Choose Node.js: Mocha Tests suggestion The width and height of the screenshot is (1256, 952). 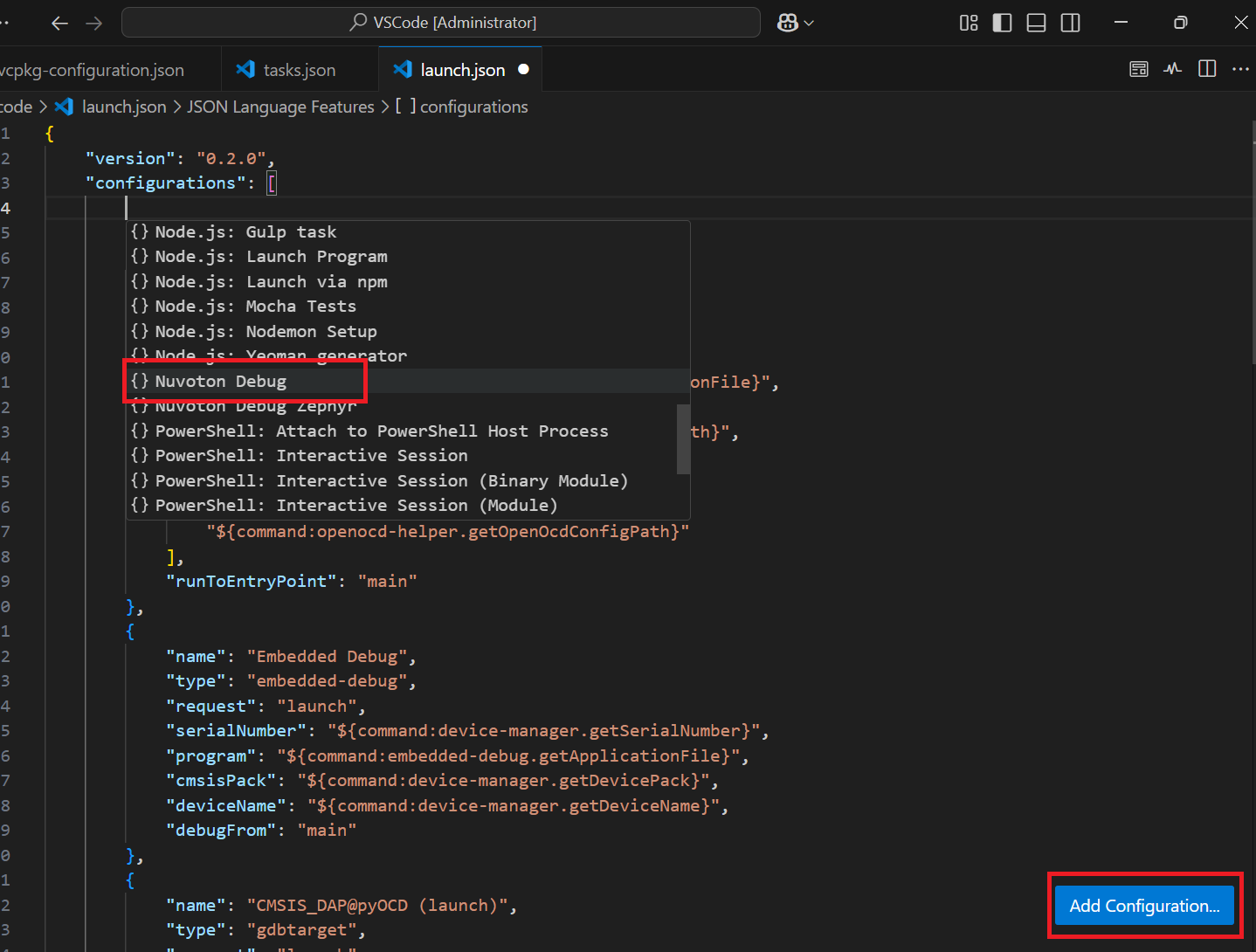[408, 307]
